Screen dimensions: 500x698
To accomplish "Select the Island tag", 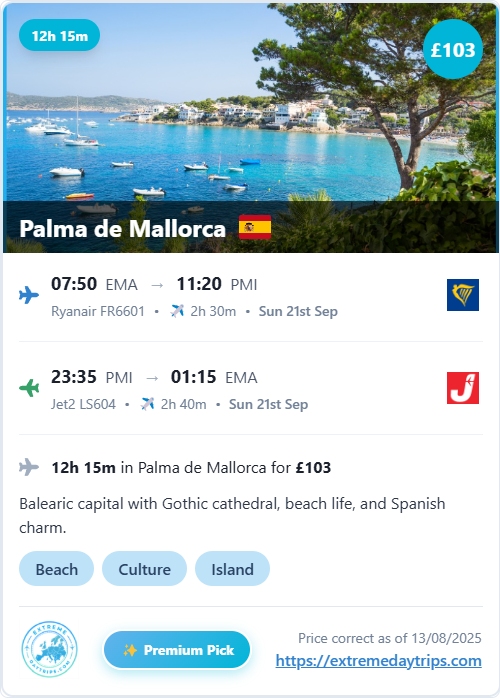I will [232, 569].
